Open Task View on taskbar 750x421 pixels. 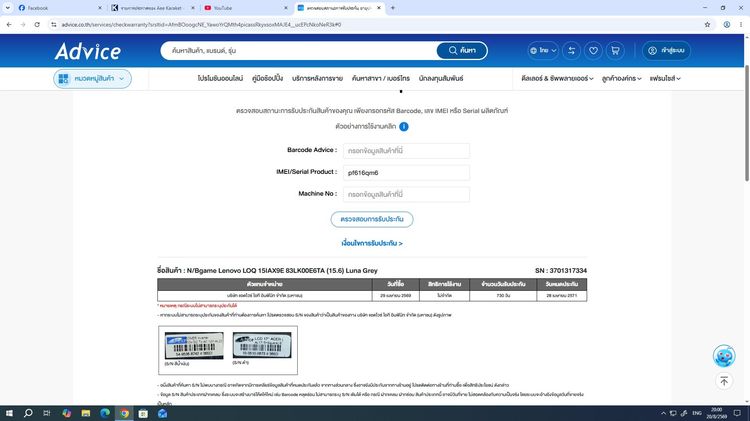click(46, 413)
